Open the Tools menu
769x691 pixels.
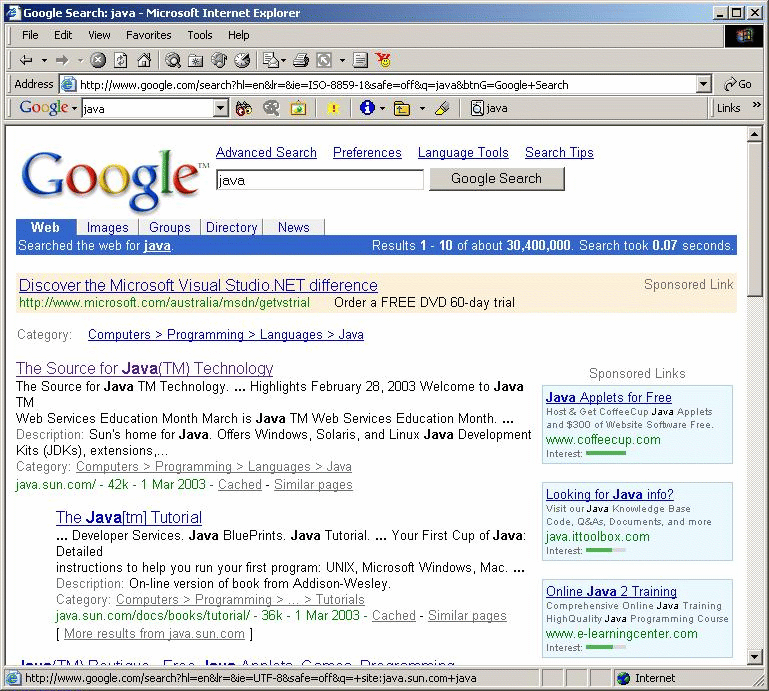point(200,35)
